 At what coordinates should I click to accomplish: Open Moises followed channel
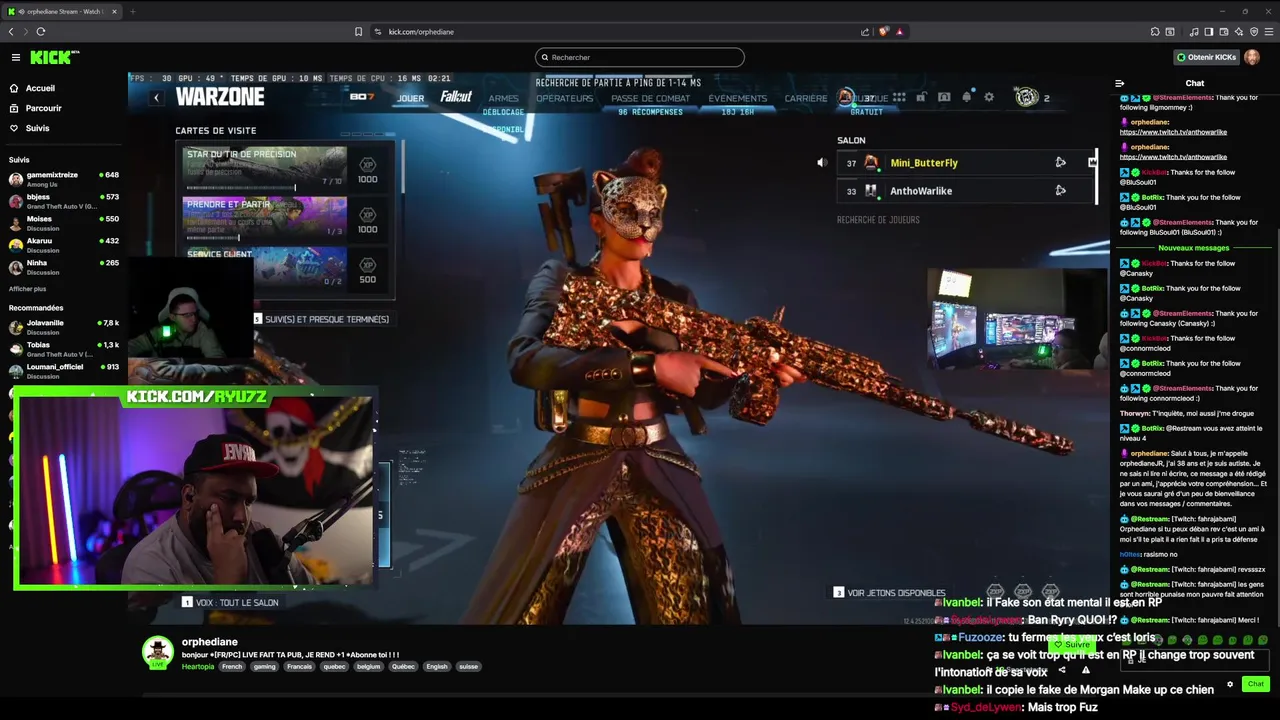pyautogui.click(x=63, y=223)
